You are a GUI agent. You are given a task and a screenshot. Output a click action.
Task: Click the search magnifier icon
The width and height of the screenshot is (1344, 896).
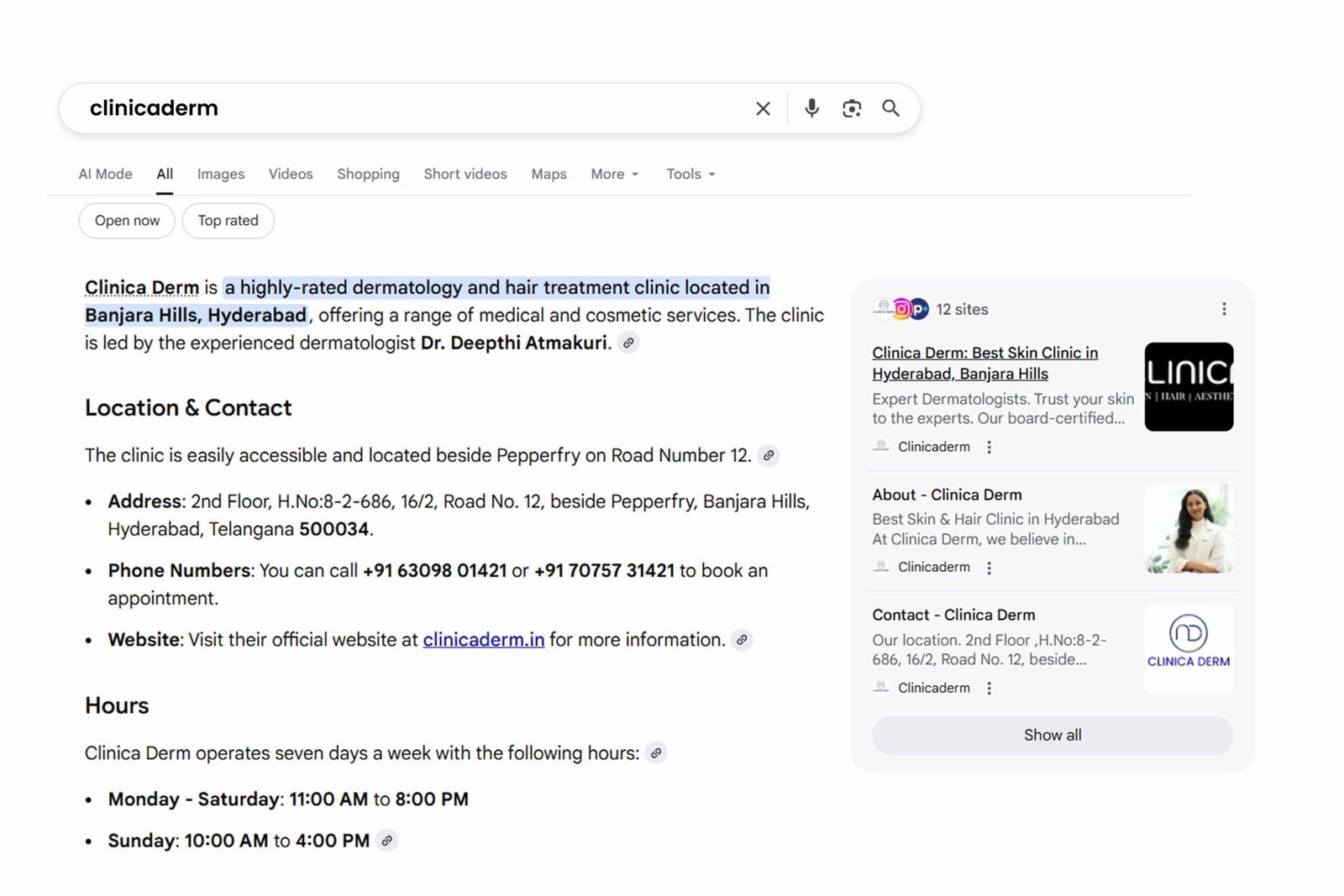890,108
